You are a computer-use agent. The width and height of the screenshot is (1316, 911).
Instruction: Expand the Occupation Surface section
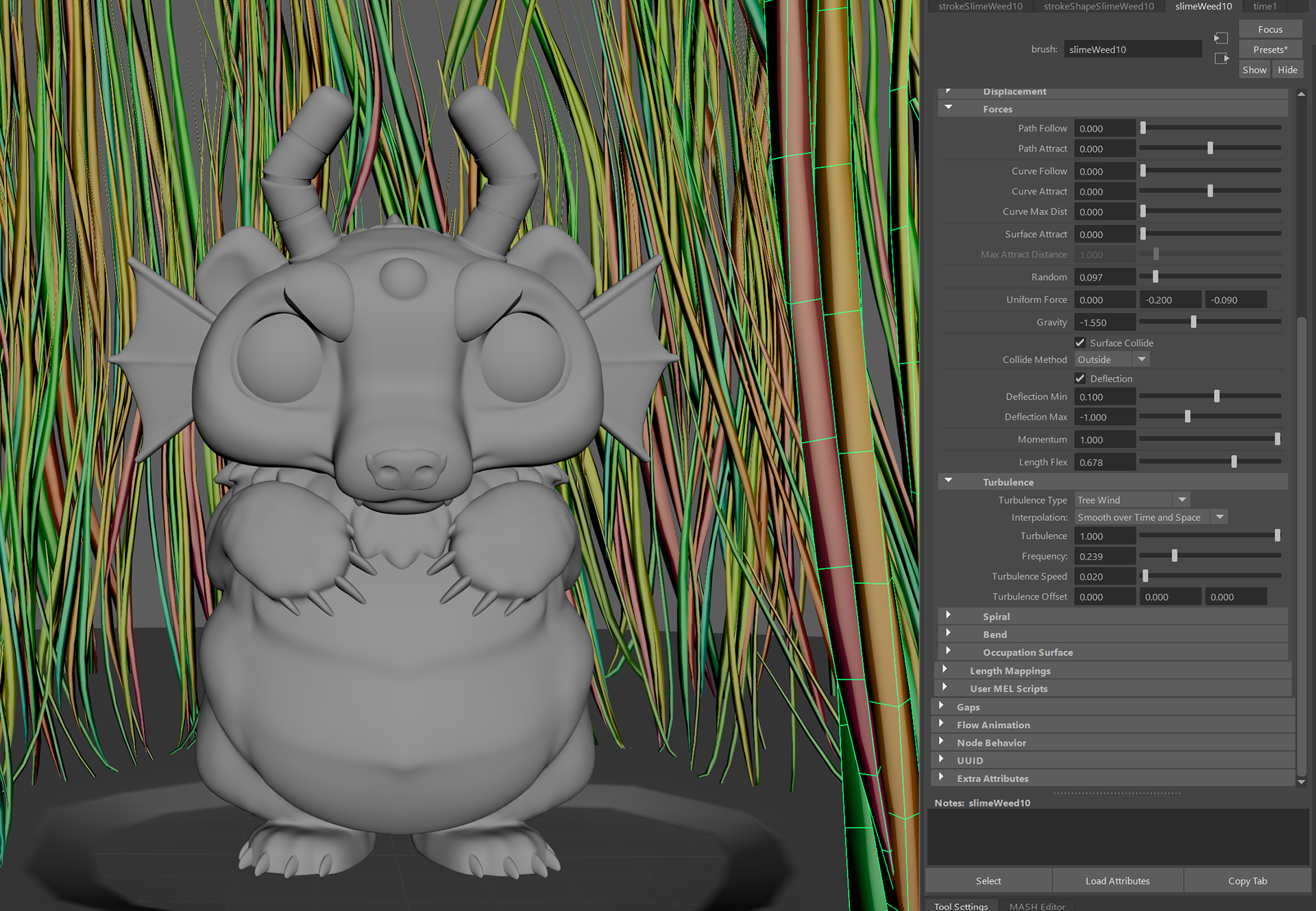point(949,651)
